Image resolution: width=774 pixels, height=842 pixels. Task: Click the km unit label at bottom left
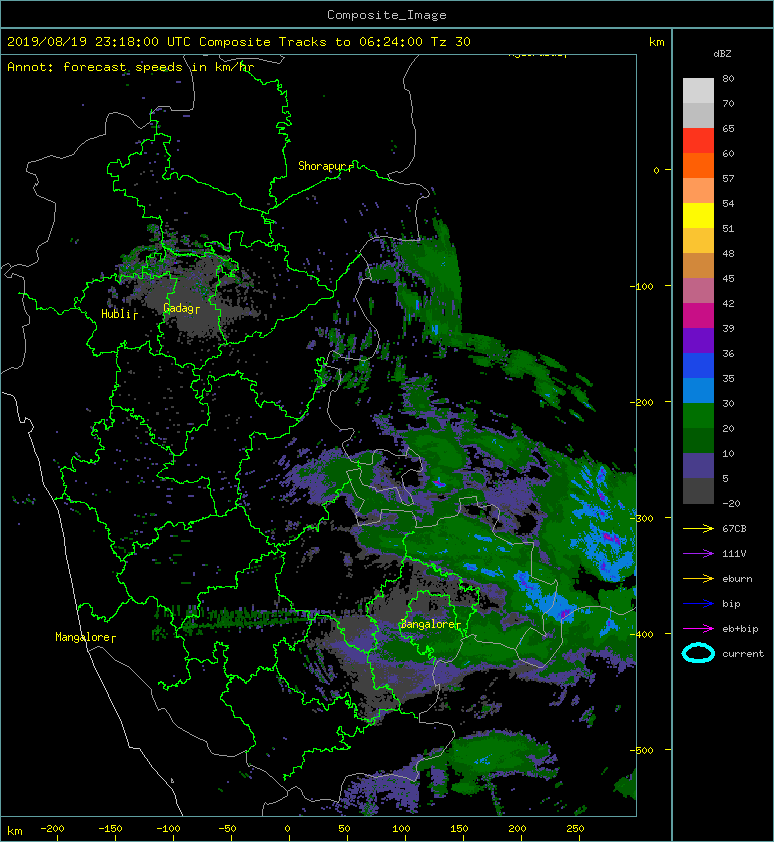(15, 831)
